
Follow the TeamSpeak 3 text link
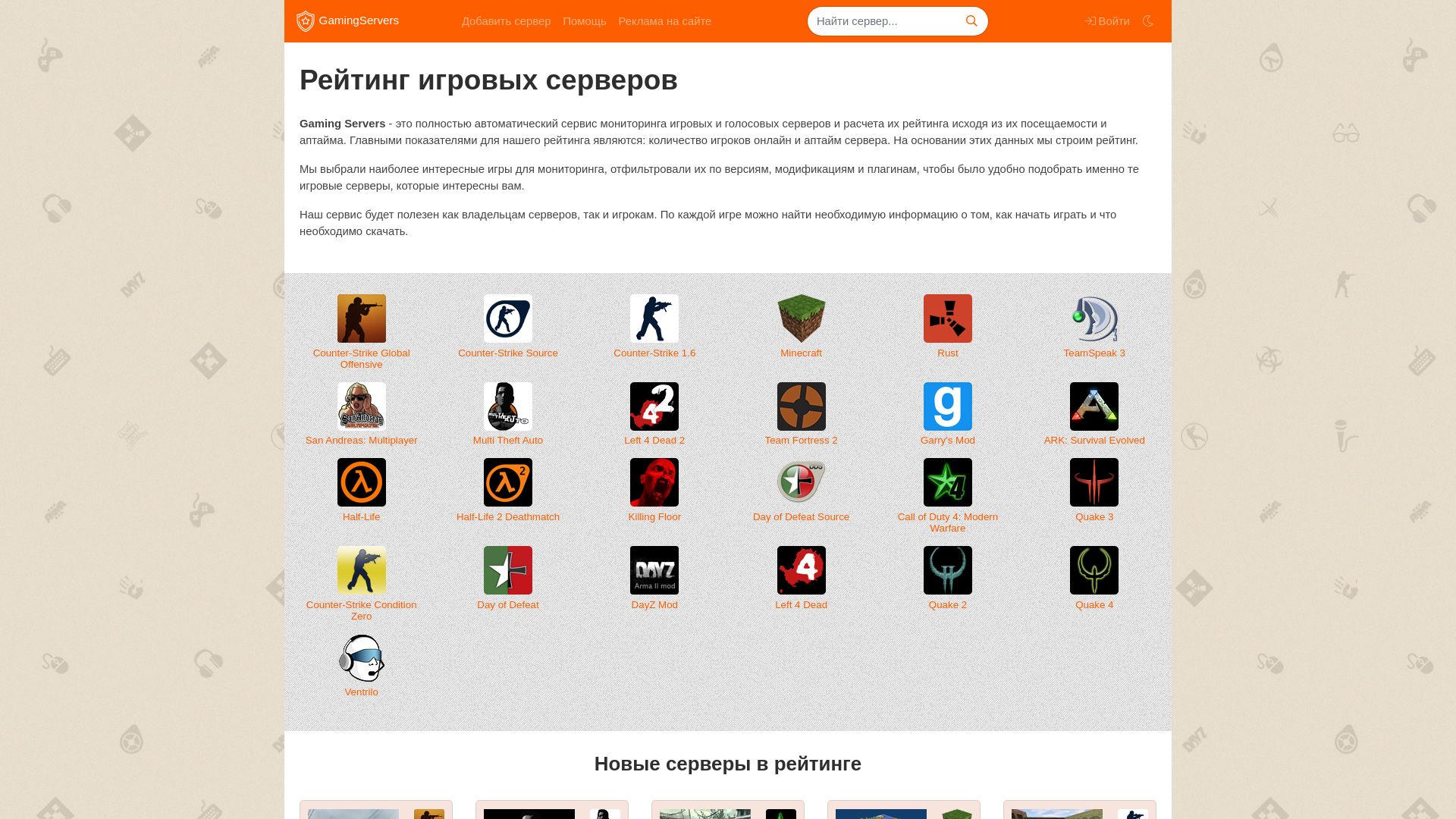click(1094, 353)
